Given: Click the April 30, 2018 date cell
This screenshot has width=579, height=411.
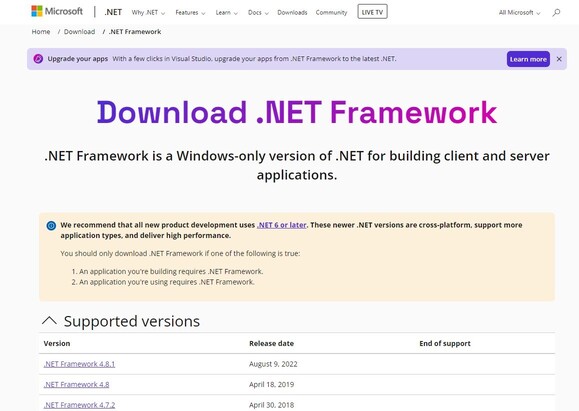Looking at the screenshot, I should [x=271, y=405].
